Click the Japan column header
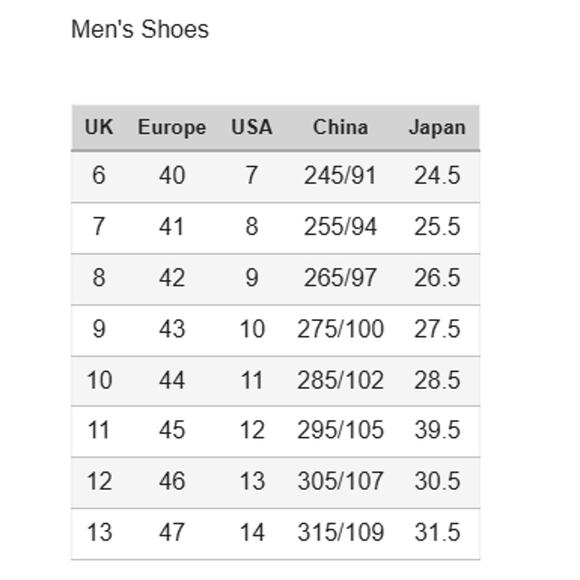 pyautogui.click(x=437, y=128)
